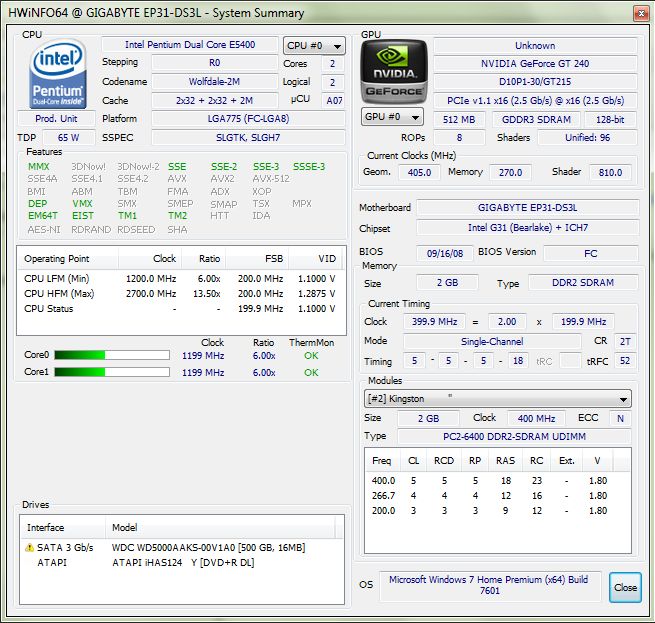The width and height of the screenshot is (655, 623).
Task: Click the SLGTK, SLGH7 SSPEC field
Action: point(248,137)
